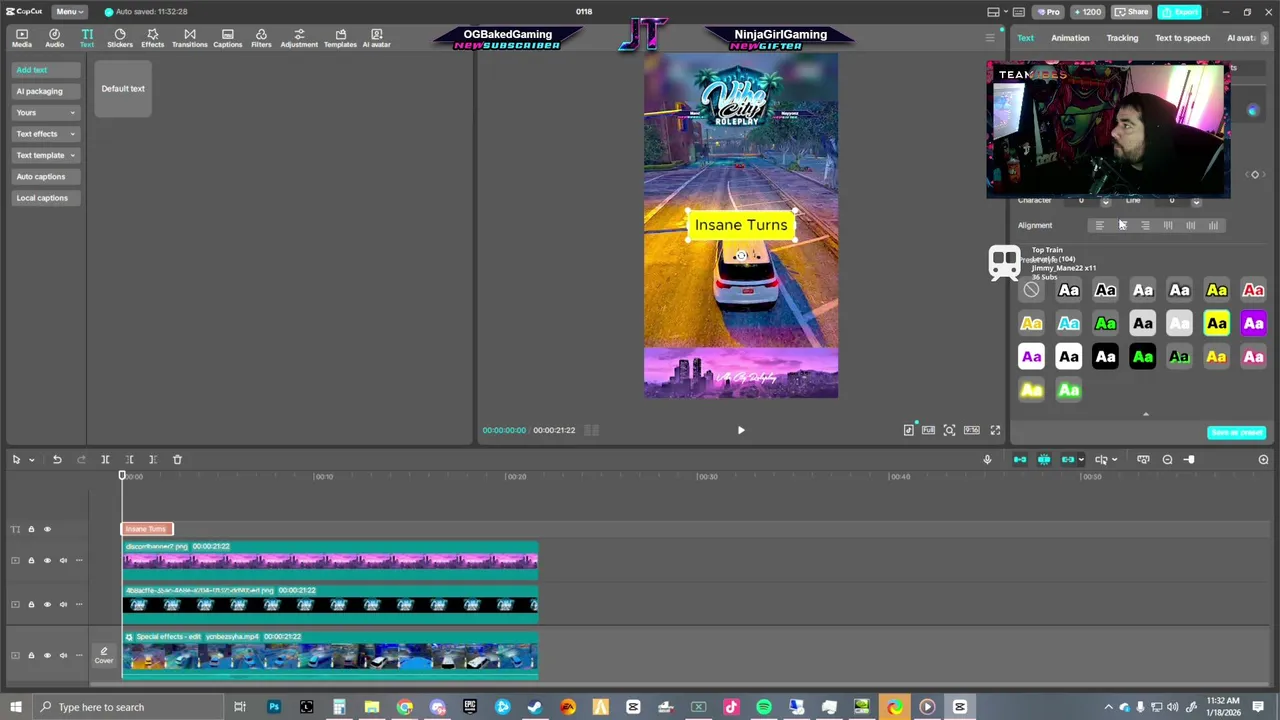Viewport: 1280px width, 720px height.
Task: Open the Stickers panel
Action: (120, 38)
